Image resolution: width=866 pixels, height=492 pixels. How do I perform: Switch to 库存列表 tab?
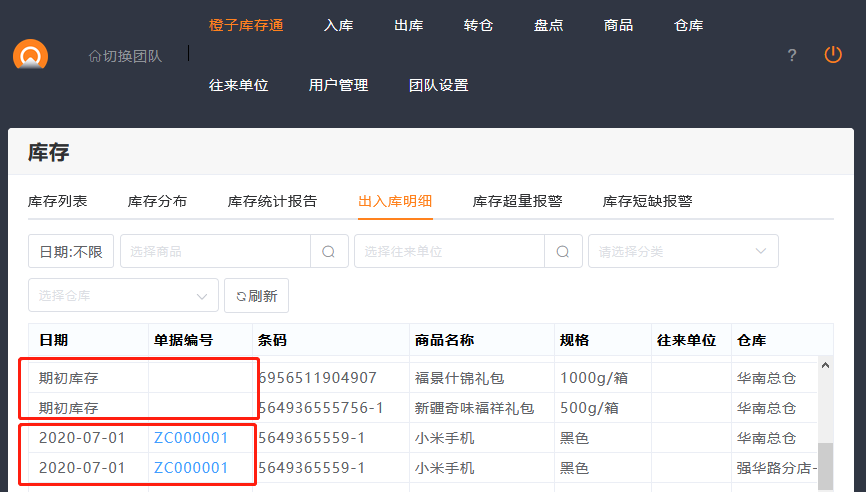58,201
